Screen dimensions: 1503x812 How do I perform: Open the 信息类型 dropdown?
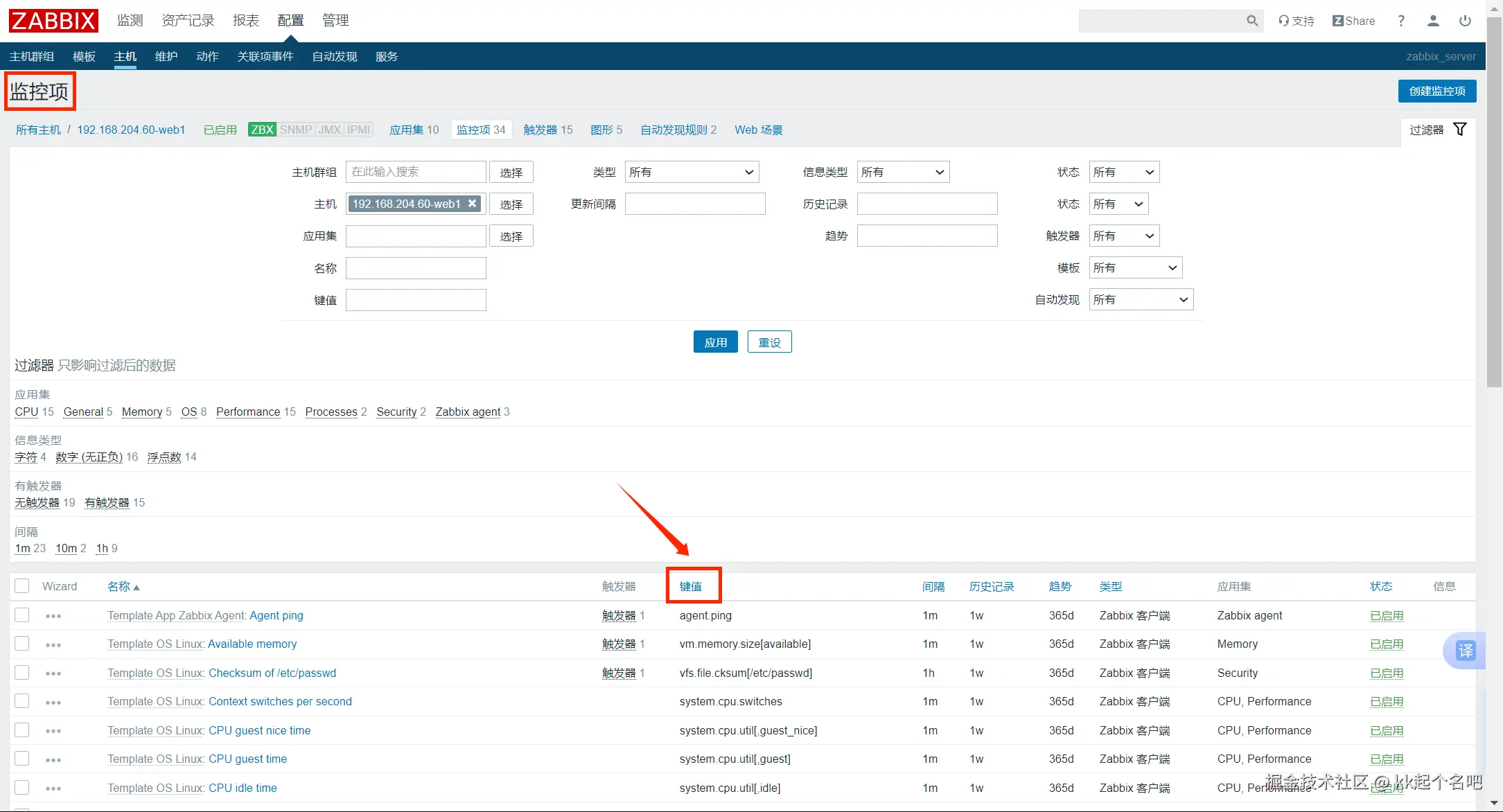[902, 172]
